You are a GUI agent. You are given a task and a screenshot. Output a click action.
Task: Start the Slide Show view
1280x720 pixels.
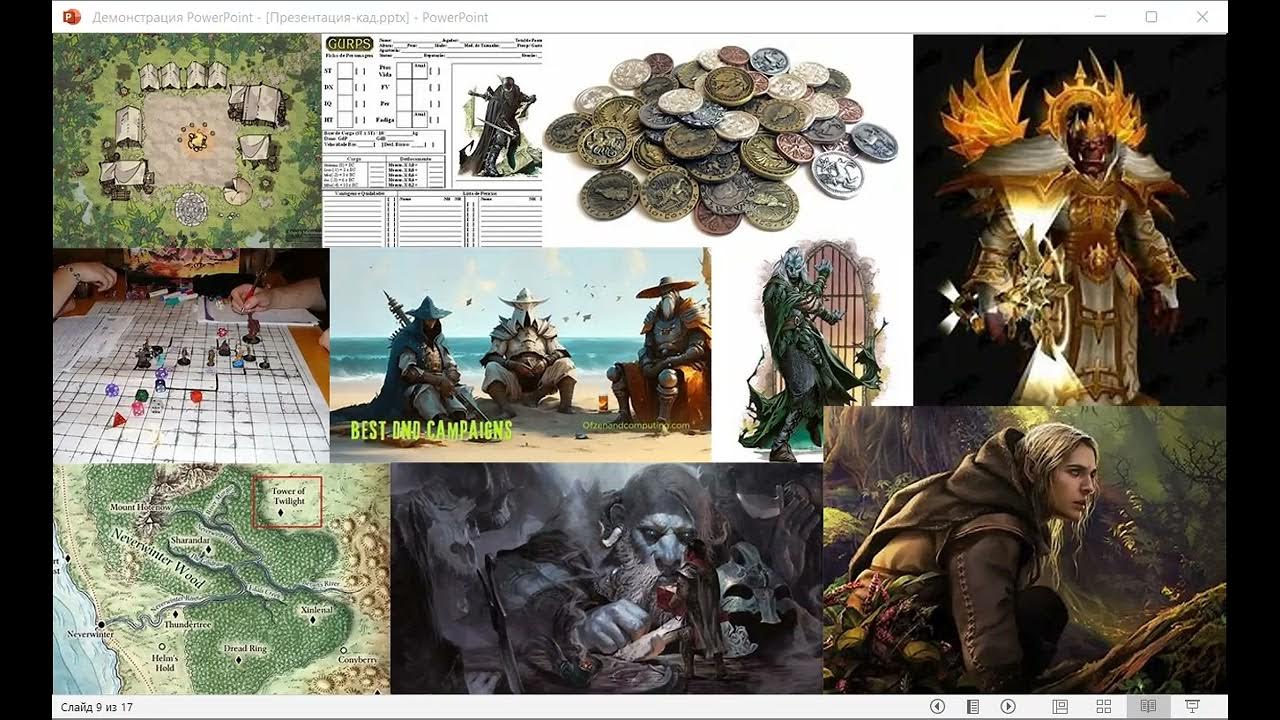(x=1192, y=706)
